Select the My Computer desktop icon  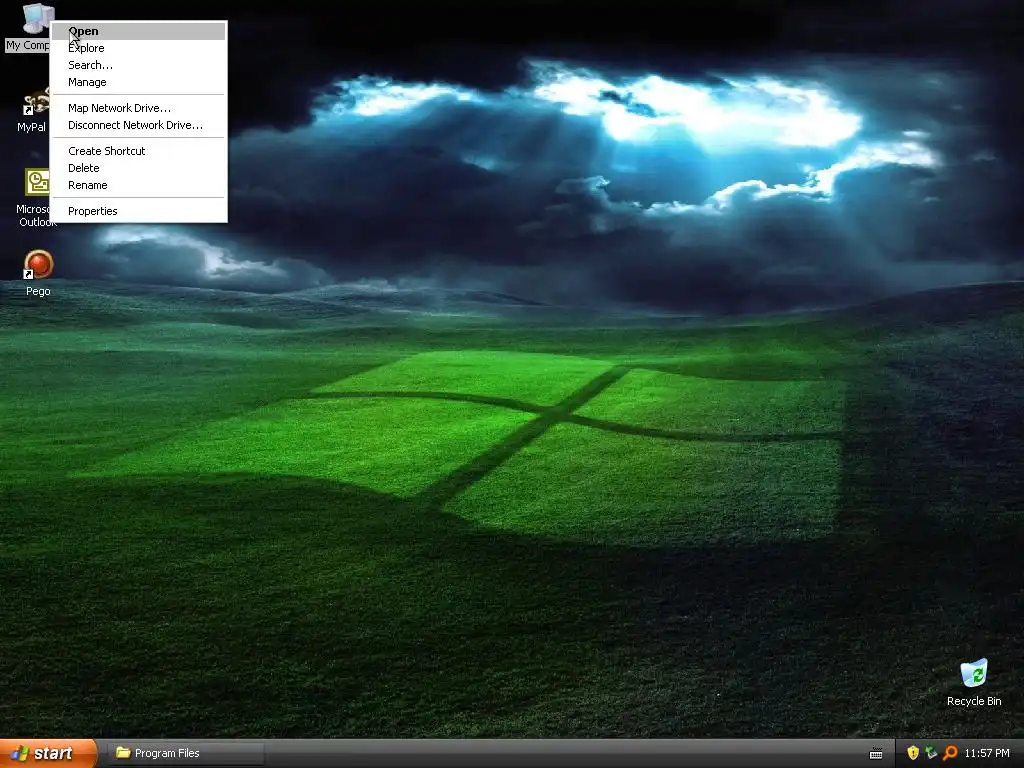[27, 26]
